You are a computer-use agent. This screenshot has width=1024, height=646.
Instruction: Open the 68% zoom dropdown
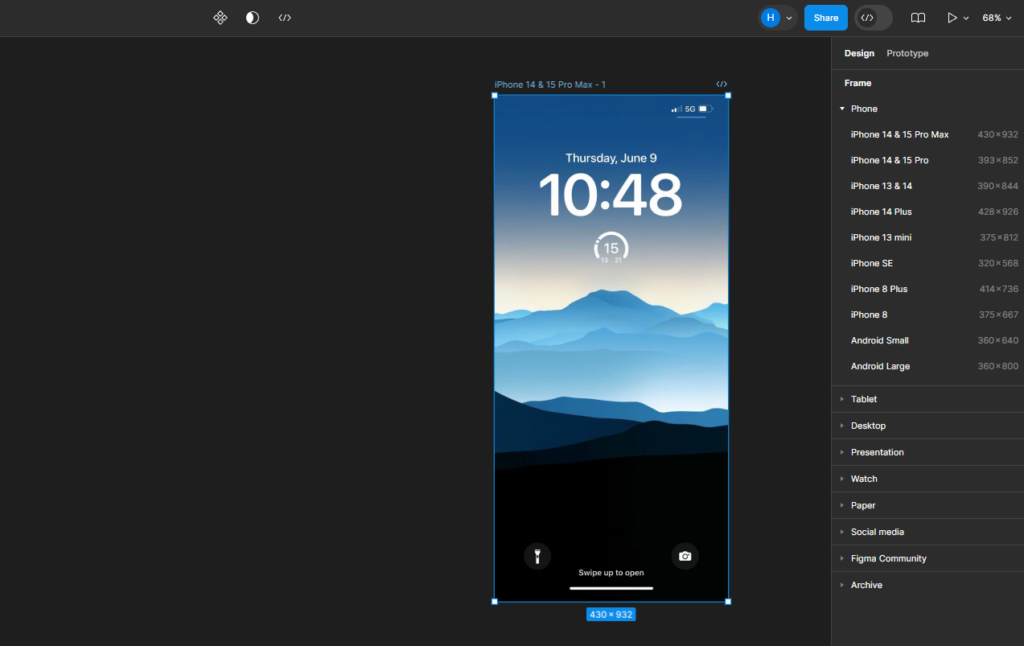click(x=997, y=18)
